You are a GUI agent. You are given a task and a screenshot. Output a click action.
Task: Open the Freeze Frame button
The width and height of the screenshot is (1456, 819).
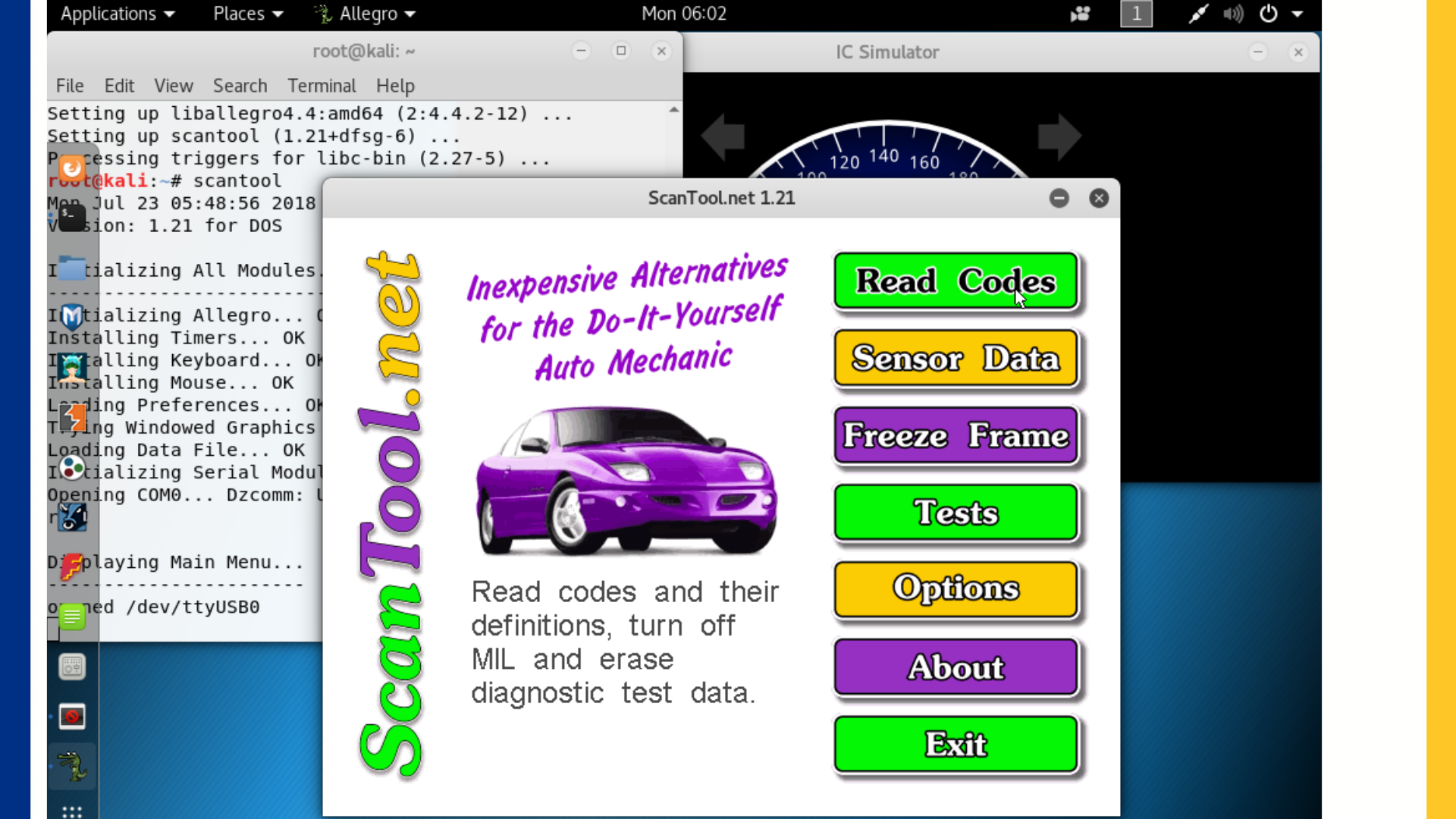955,436
